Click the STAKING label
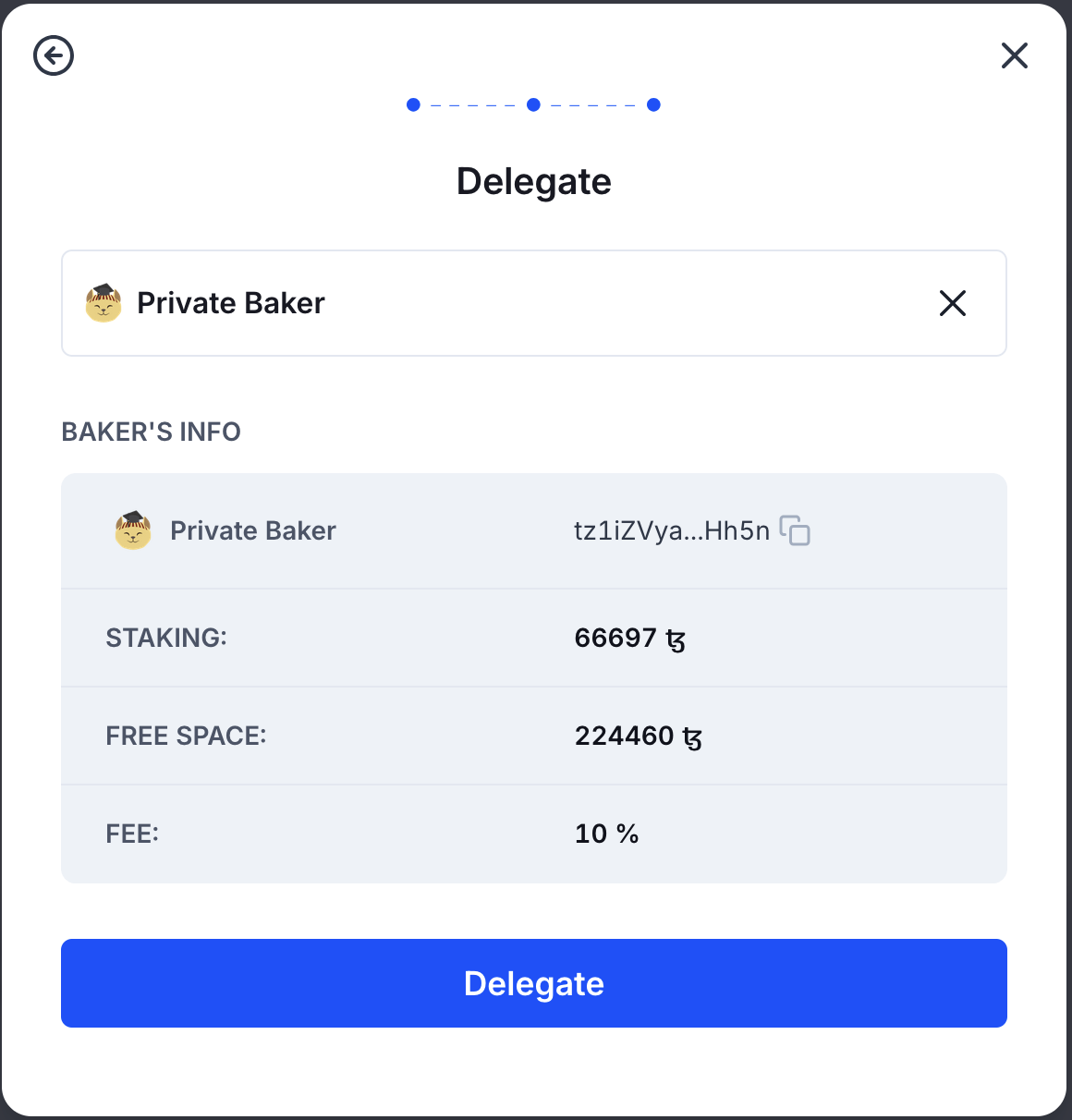 click(166, 638)
